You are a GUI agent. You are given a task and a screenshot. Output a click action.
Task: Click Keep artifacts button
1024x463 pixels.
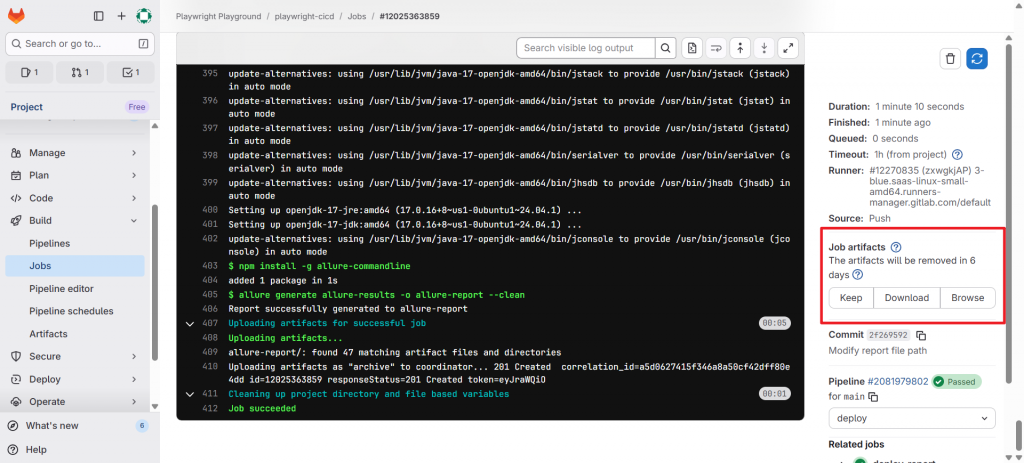coord(851,298)
